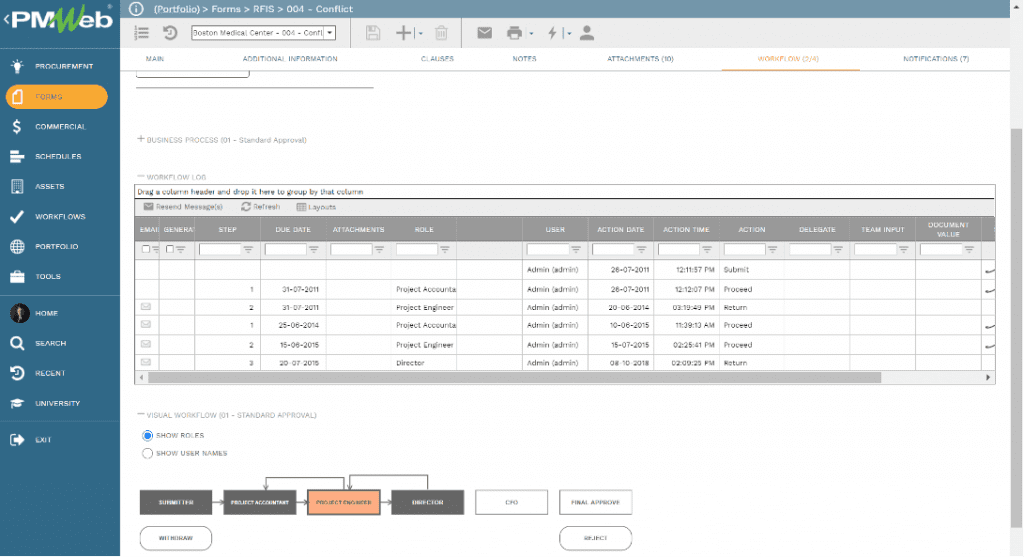Collapse the Workflow Log section
The width and height of the screenshot is (1024, 557).
click(140, 176)
